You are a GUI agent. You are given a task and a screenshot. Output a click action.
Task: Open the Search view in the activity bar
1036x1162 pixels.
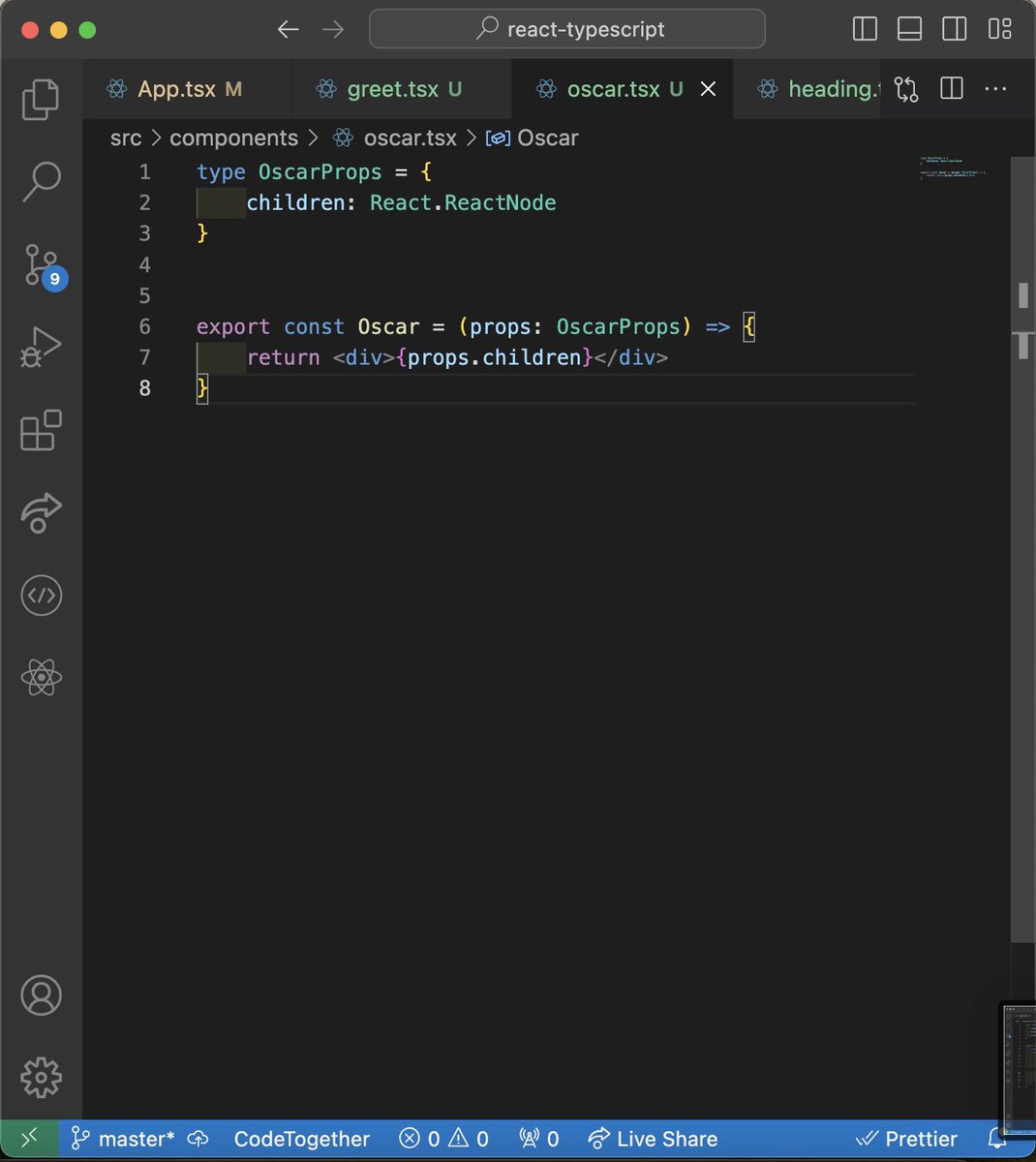(41, 181)
